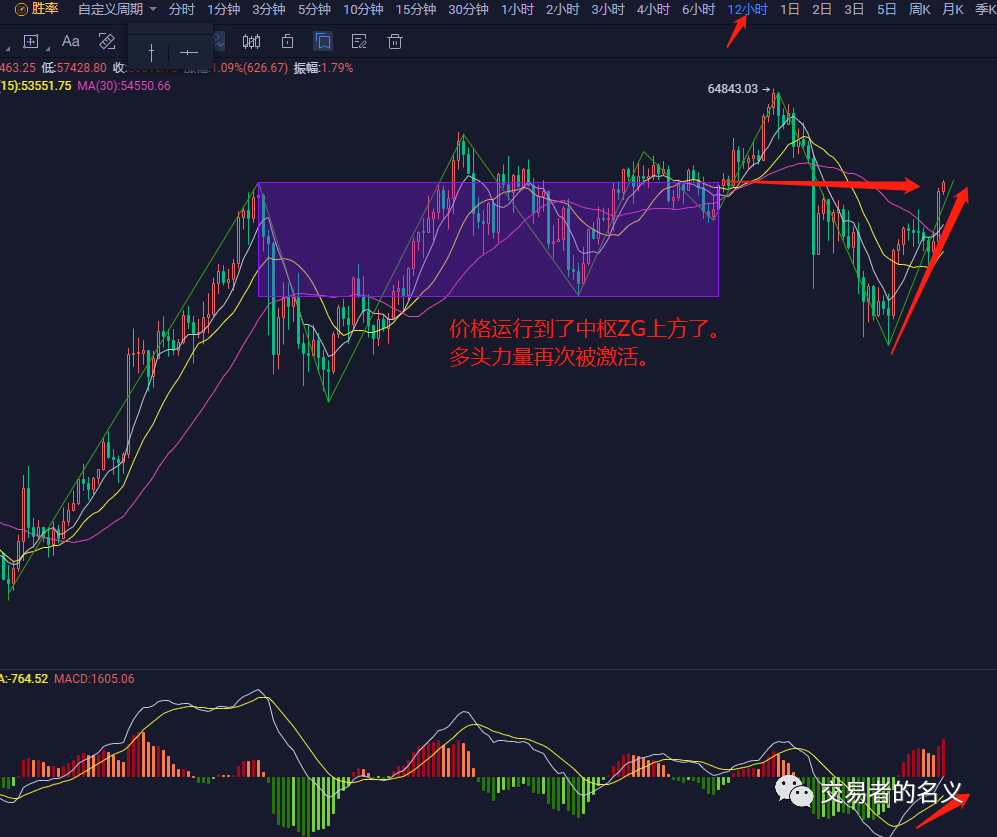This screenshot has width=997, height=837.
Task: Toggle the highlighted bookmark drawings icon
Action: click(323, 41)
